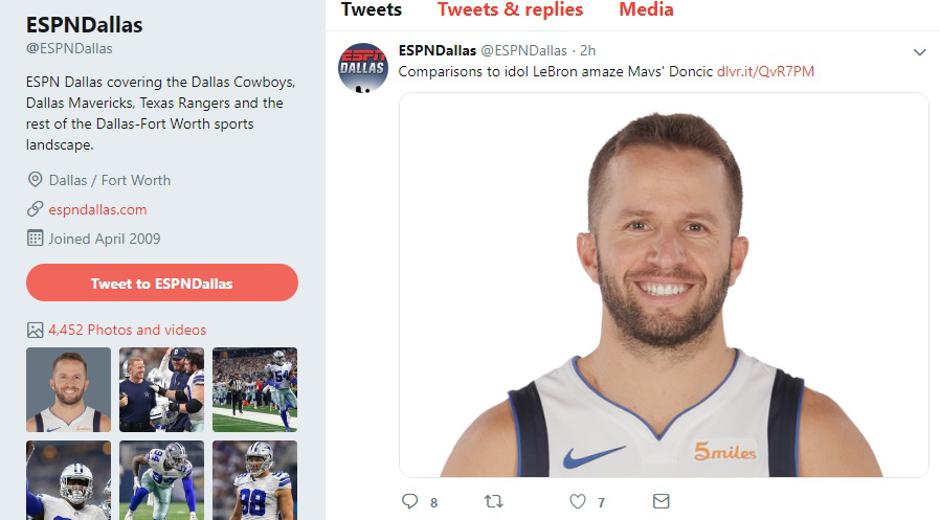Open the Tweets & replies tab

click(510, 10)
